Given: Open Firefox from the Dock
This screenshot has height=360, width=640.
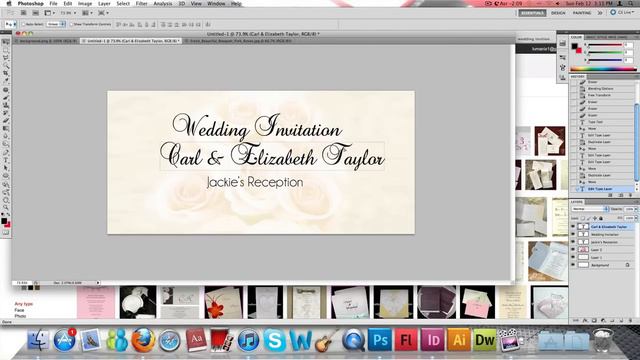Looking at the screenshot, I should click(143, 340).
